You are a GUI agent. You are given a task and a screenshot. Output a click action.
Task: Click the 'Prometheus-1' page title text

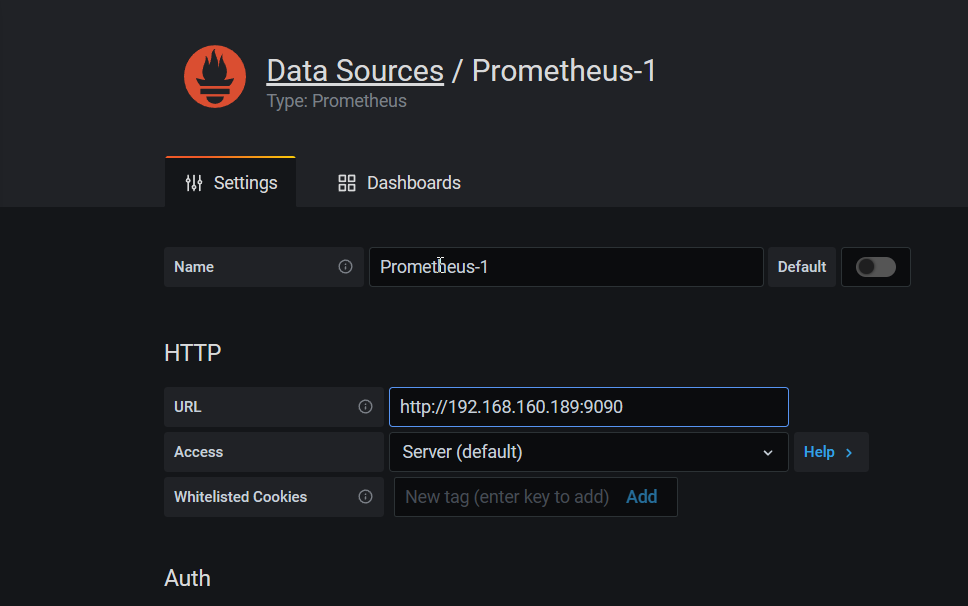(564, 70)
